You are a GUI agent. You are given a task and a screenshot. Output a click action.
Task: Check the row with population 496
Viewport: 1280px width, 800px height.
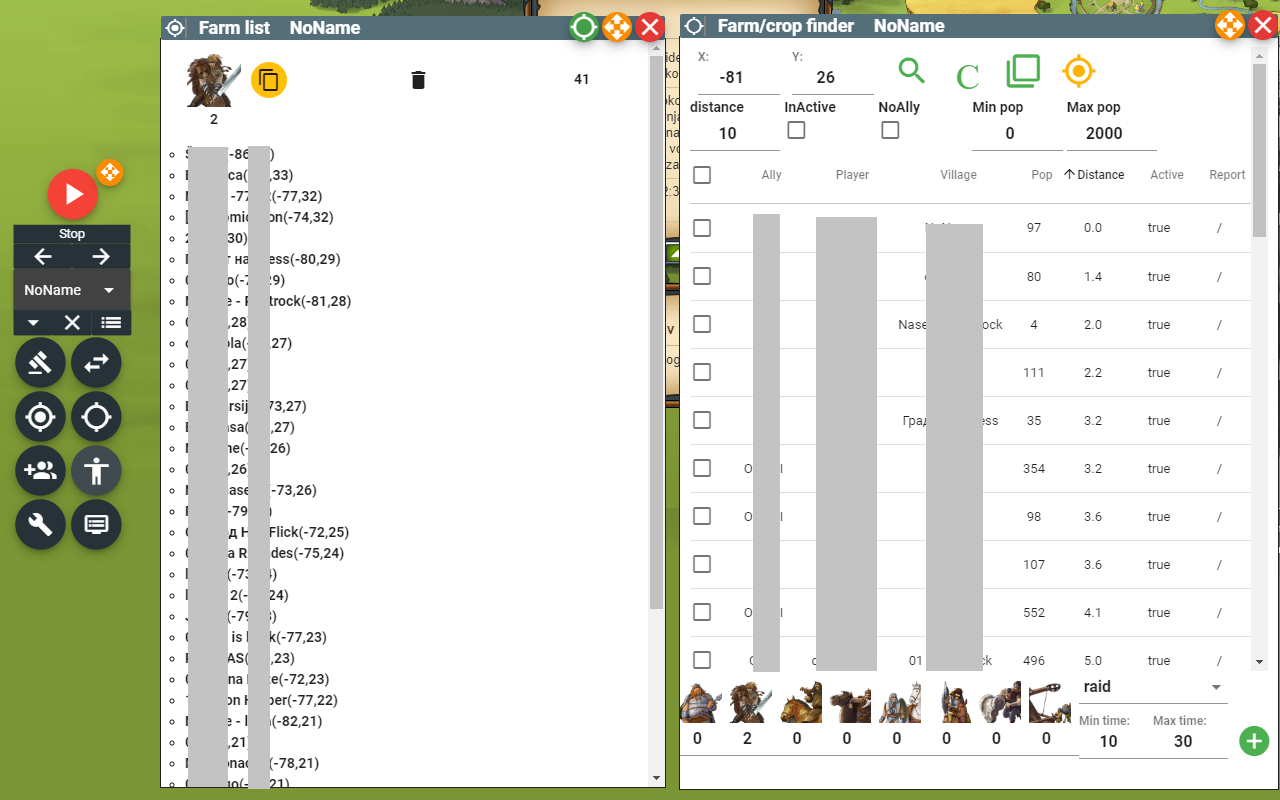pos(702,660)
